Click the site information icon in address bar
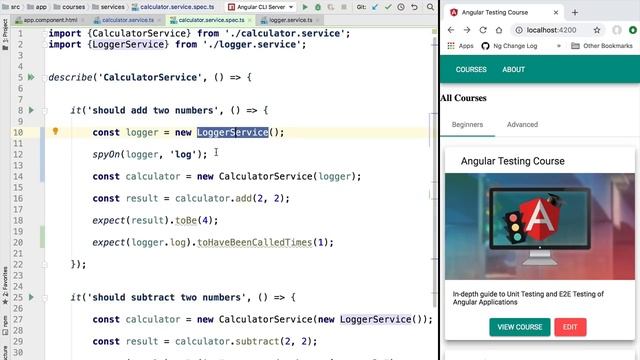Viewport: 640px width, 360px height. coord(519,30)
